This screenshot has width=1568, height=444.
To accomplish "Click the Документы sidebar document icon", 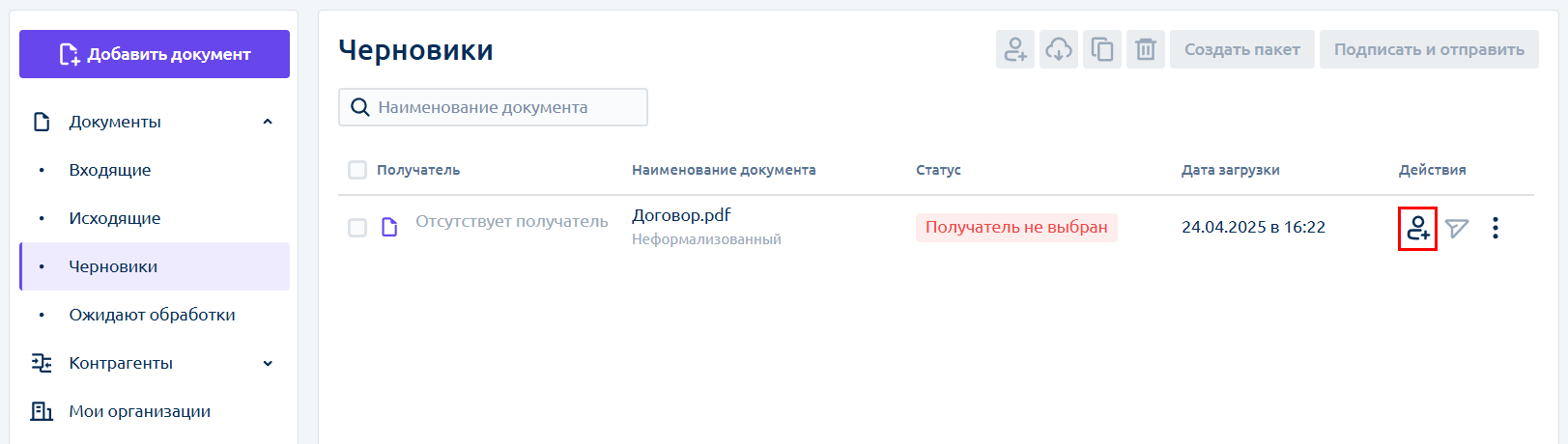I will point(42,122).
